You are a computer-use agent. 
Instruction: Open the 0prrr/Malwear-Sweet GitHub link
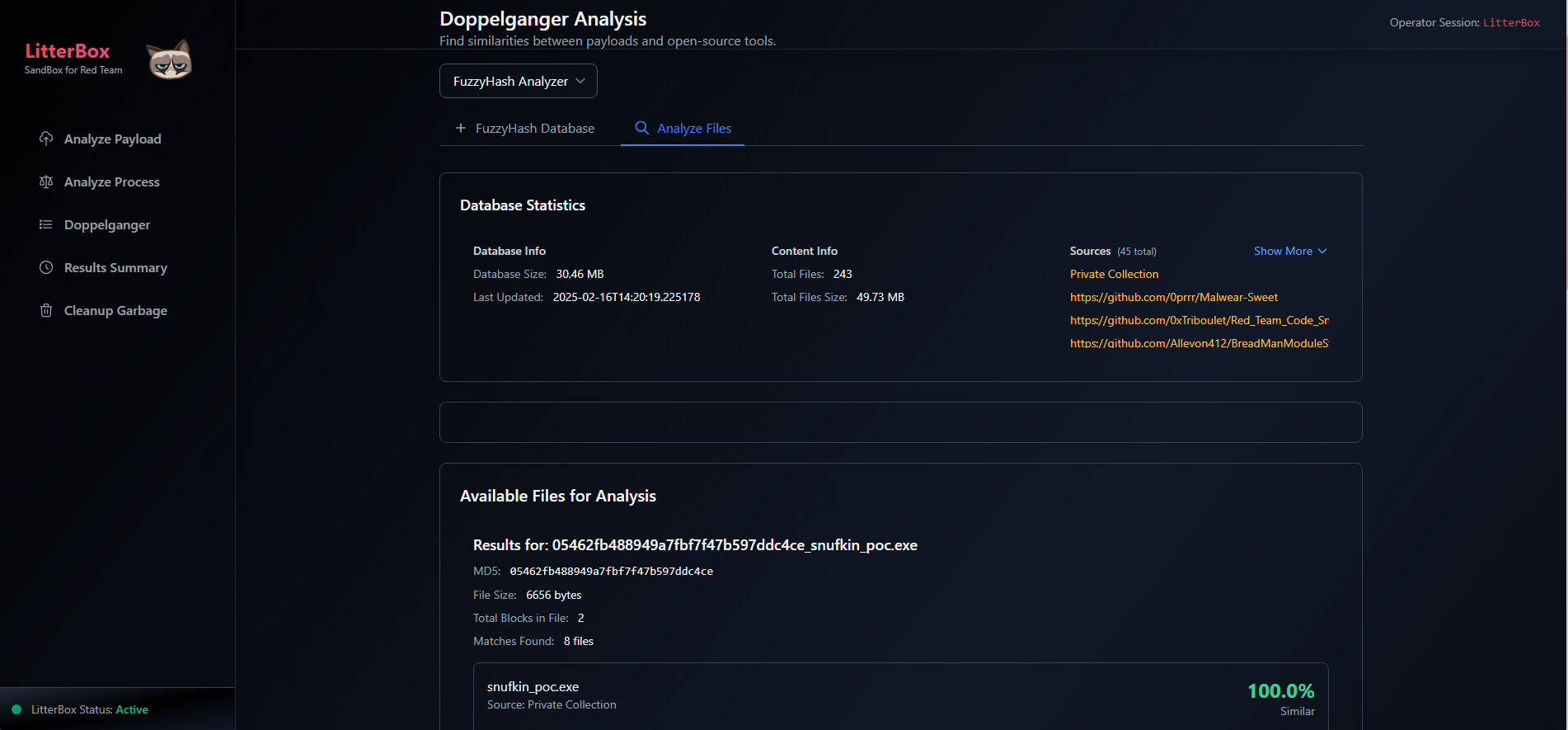click(1174, 297)
